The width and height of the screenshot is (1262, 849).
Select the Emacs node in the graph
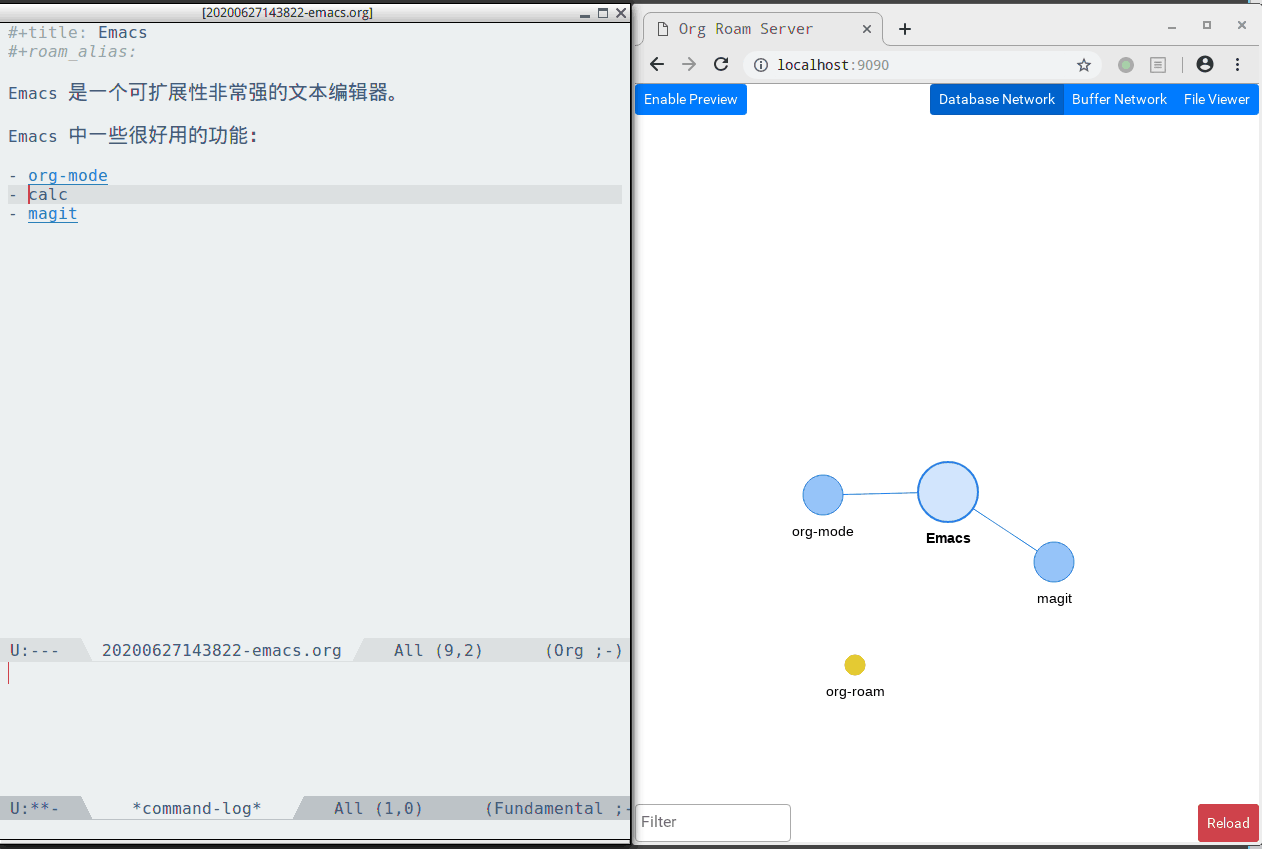(x=948, y=492)
